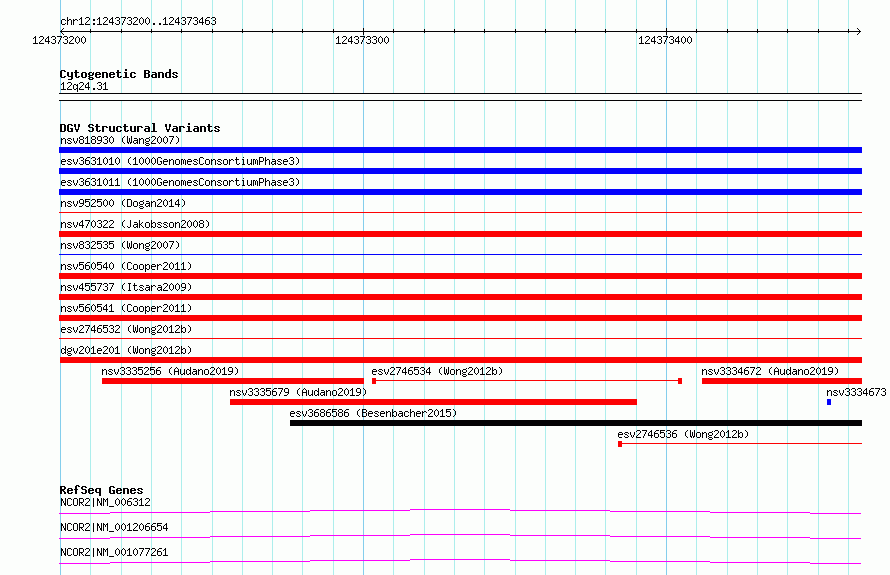Viewport: 890px width, 575px height.
Task: Open variant nsv455737 (Itsara2009) label
Action: (x=126, y=287)
